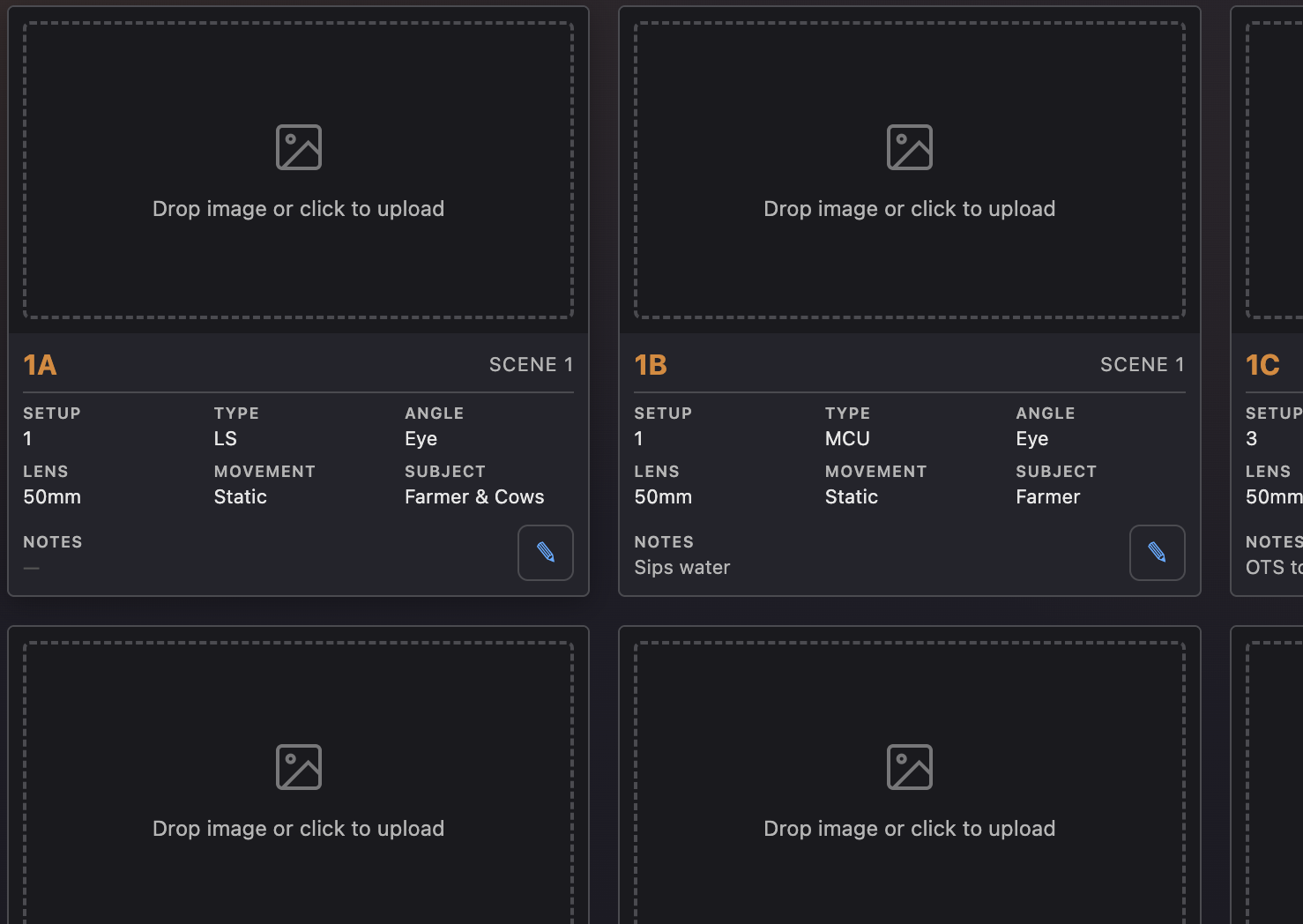Screen dimensions: 1303x924
Task: Click MCU type value in shot 1B
Action: click(x=847, y=438)
